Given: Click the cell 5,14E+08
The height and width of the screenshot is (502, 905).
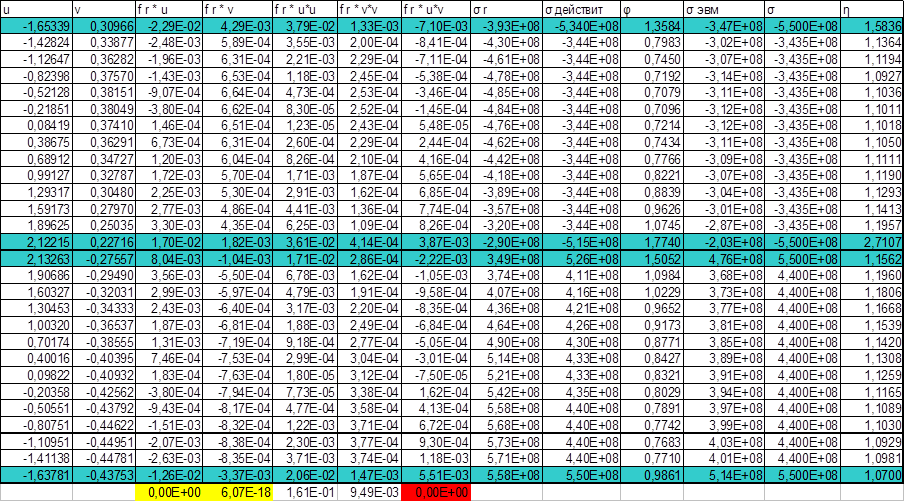Looking at the screenshot, I should 724,475.
